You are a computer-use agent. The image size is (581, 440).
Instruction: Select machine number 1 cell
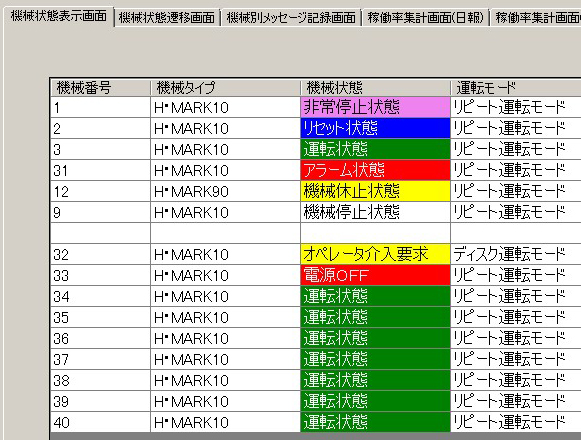(x=100, y=107)
